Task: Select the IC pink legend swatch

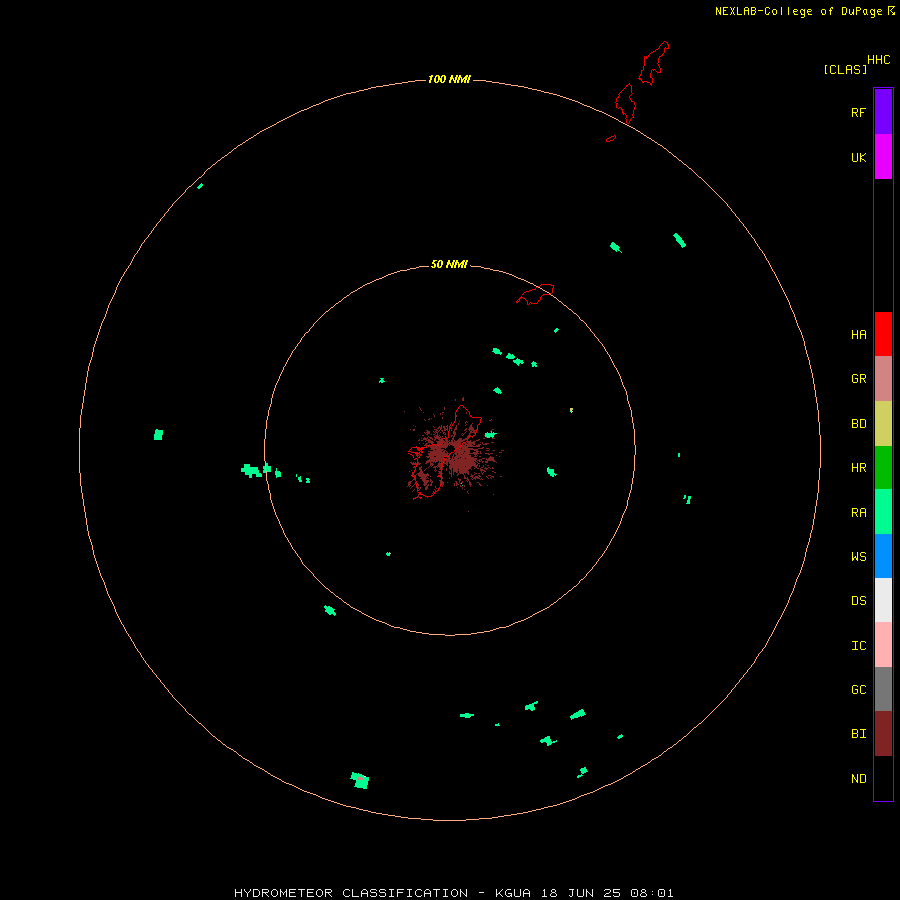Action: point(883,645)
